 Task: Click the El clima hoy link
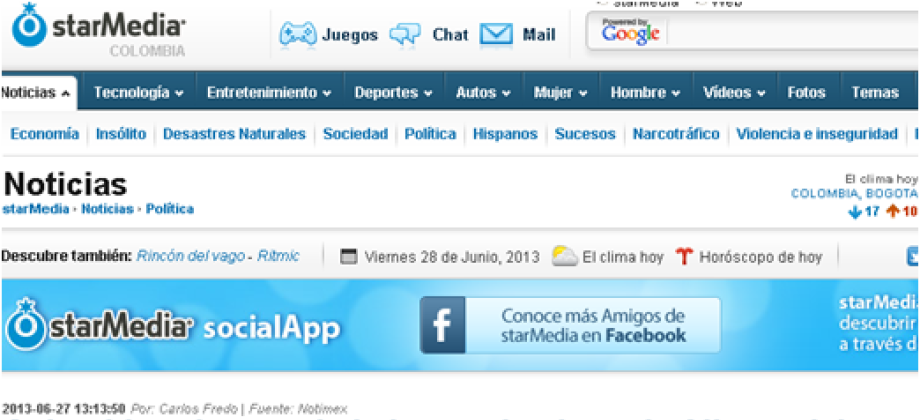tap(623, 257)
